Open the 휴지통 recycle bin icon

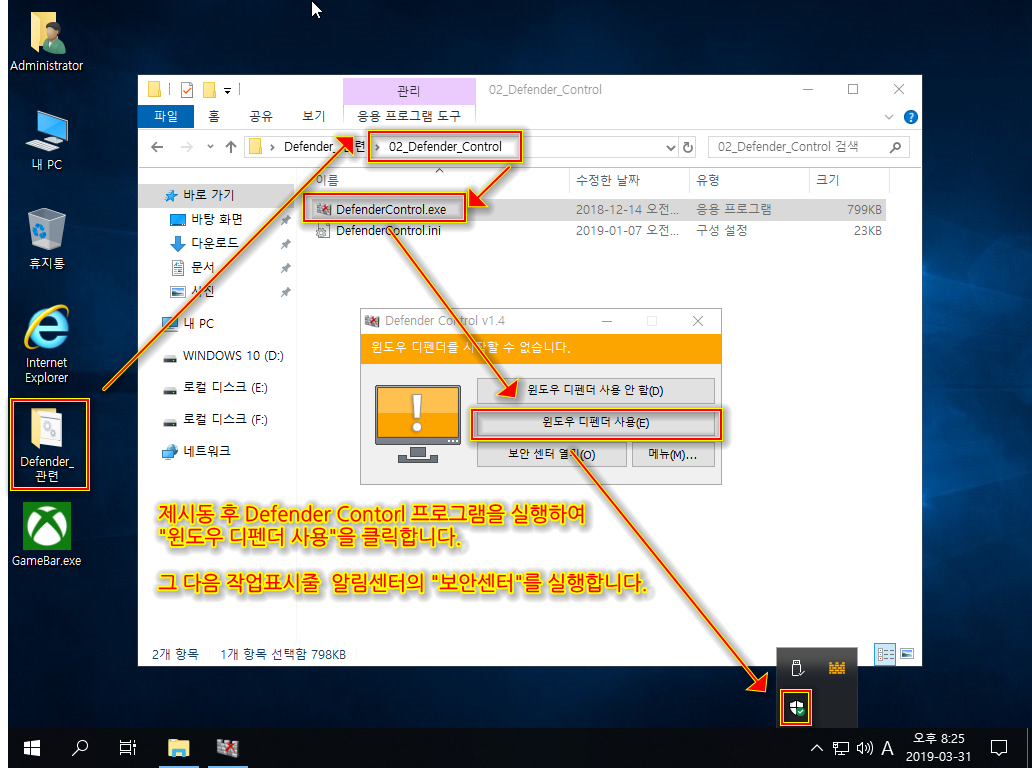pyautogui.click(x=47, y=238)
